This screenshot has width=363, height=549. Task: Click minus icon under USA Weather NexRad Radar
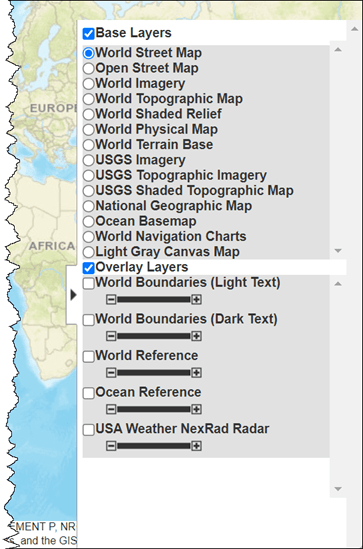coord(111,446)
